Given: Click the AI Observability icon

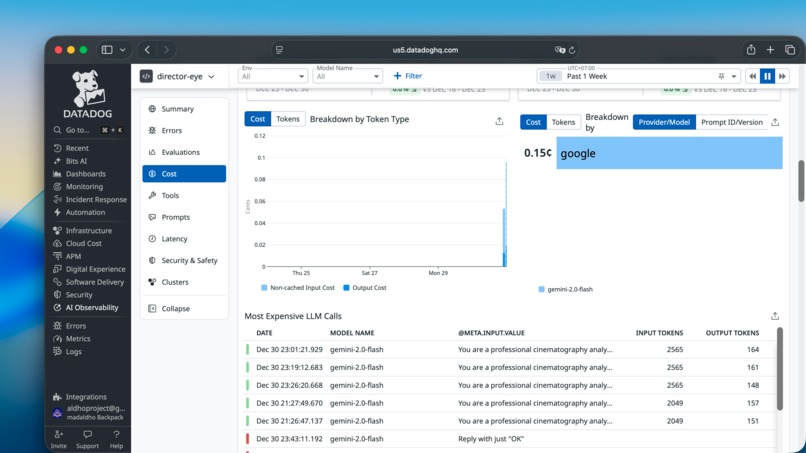Looking at the screenshot, I should tap(57, 307).
